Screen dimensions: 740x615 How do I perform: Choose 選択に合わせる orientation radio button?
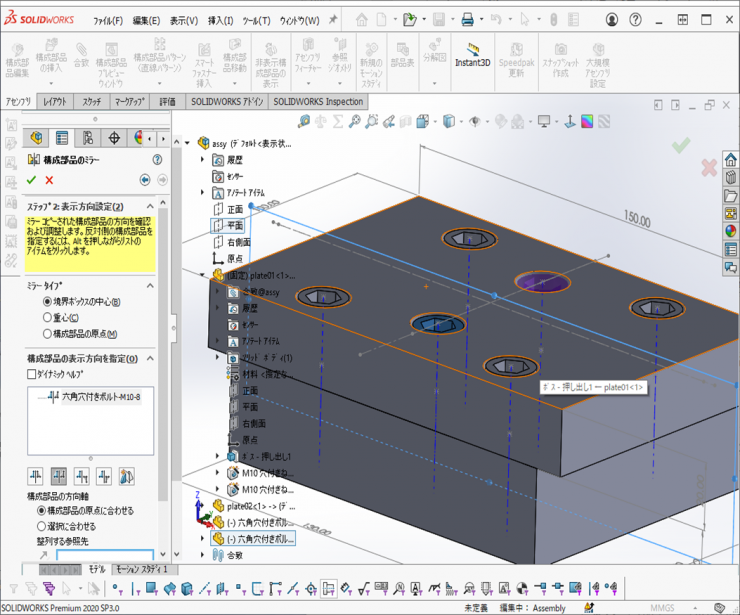[x=41, y=526]
